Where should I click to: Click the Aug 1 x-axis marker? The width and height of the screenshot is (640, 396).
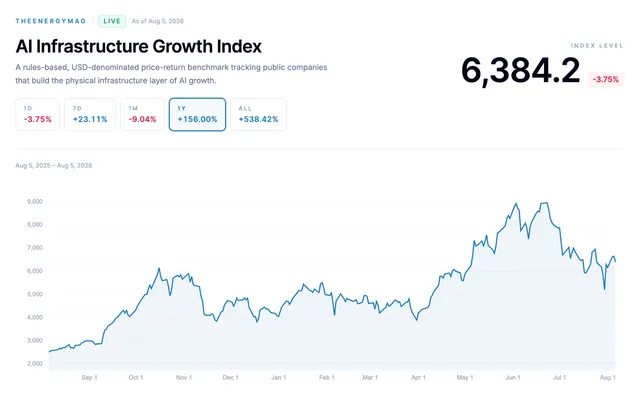tap(607, 377)
